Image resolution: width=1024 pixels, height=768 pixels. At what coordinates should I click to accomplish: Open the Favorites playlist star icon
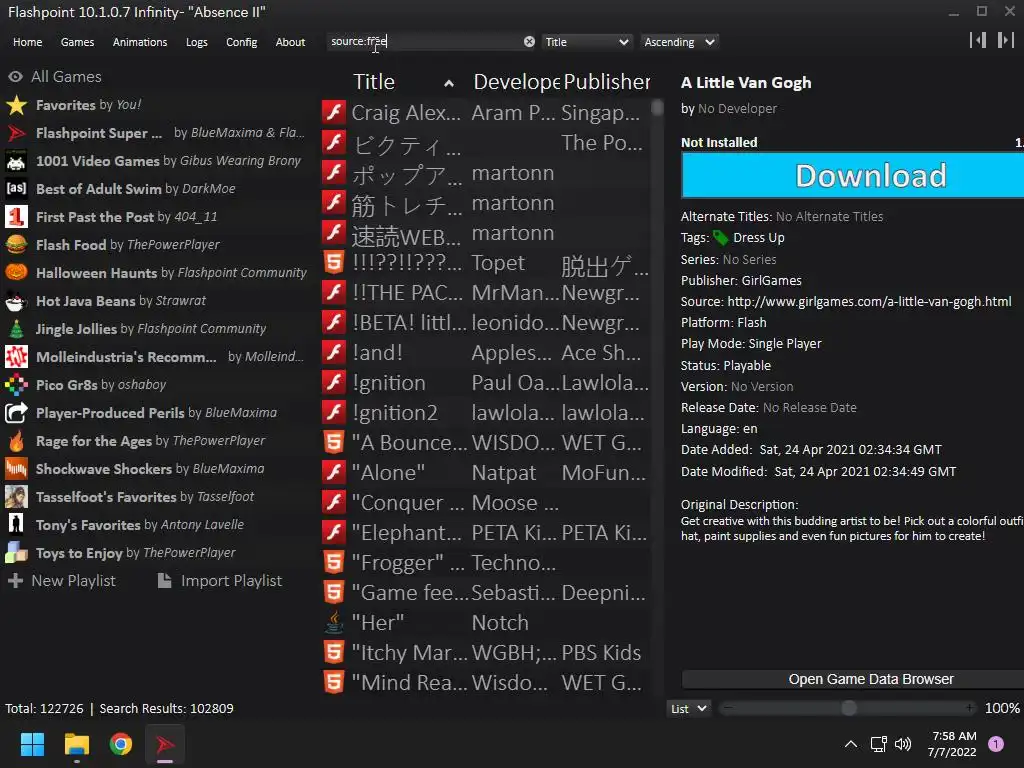tap(16, 105)
